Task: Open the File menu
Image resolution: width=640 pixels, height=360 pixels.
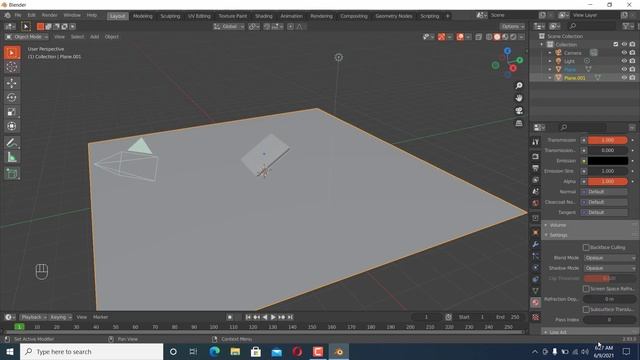Action: [x=18, y=15]
